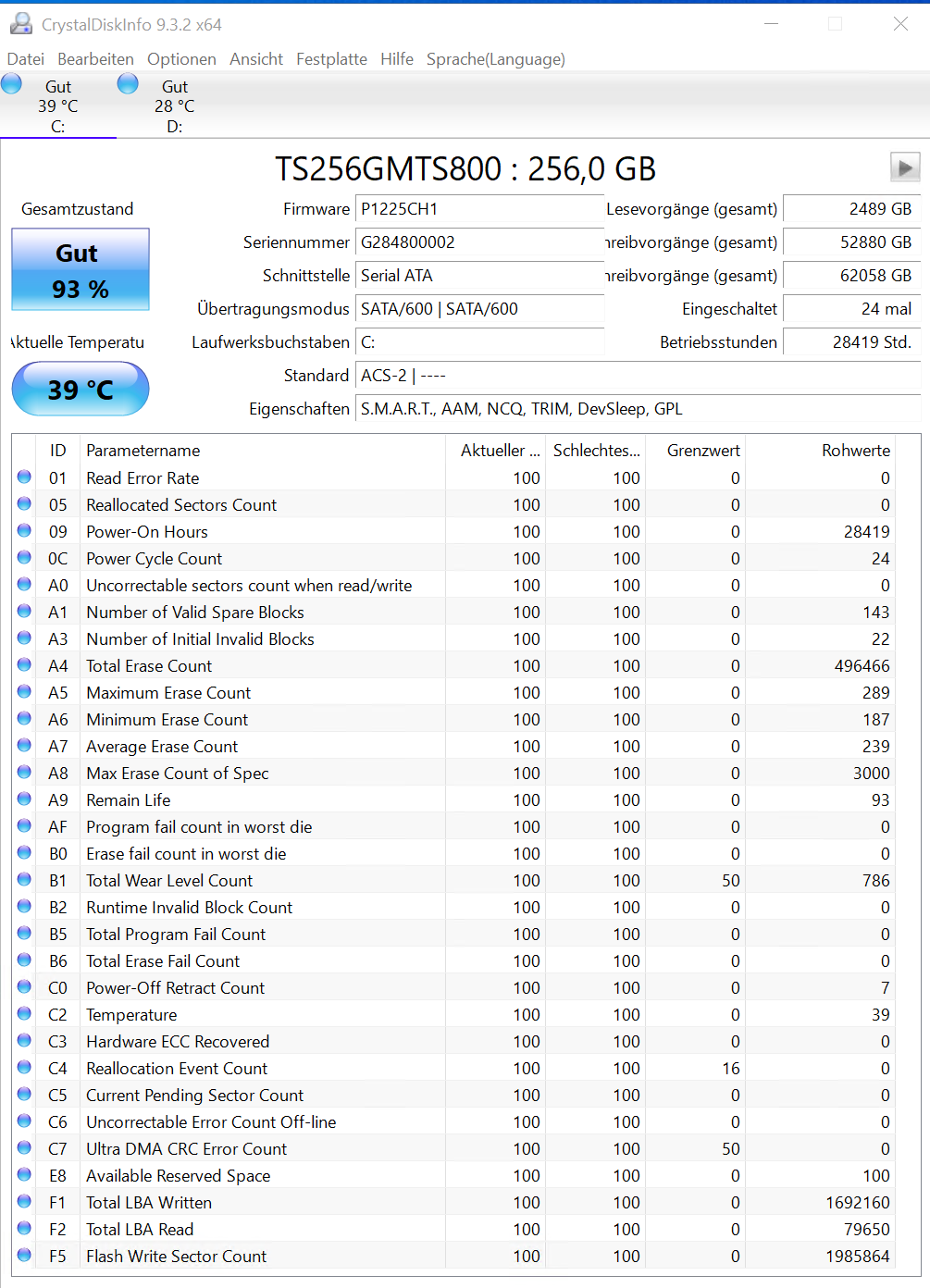Click status orb of Hardware ECC Recovered row
This screenshot has height=1288, width=930.
tap(24, 1041)
